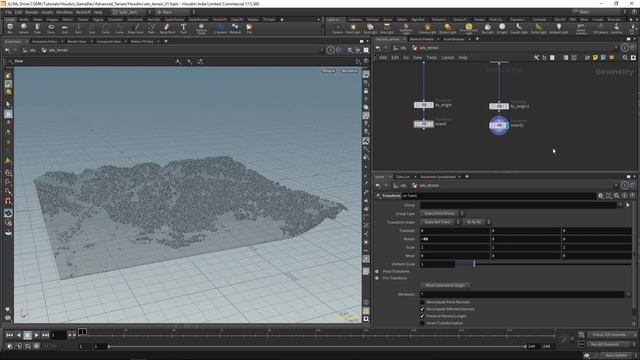
Task: Open the File menu
Action: [8, 12]
